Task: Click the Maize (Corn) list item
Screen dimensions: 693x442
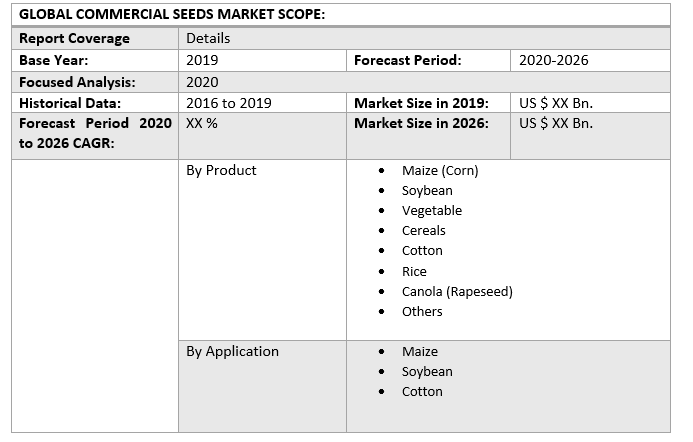Action: (x=440, y=170)
